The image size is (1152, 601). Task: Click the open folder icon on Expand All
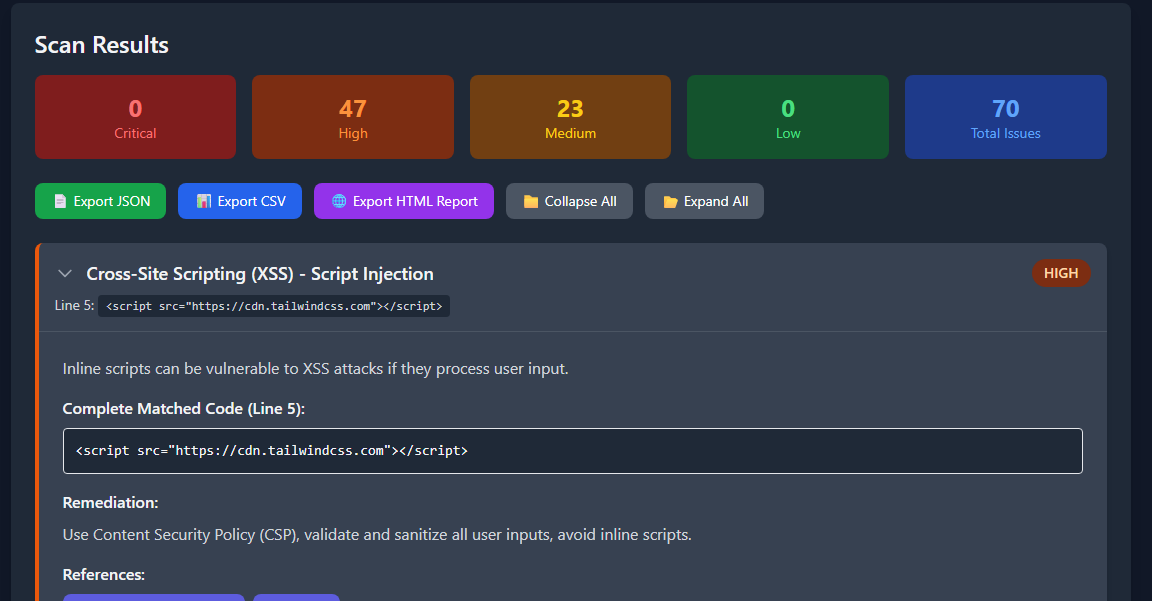coord(670,201)
